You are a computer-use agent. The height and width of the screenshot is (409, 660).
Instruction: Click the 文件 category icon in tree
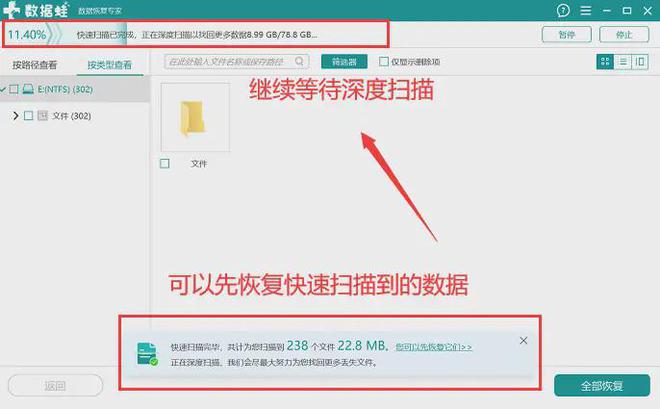(x=43, y=115)
